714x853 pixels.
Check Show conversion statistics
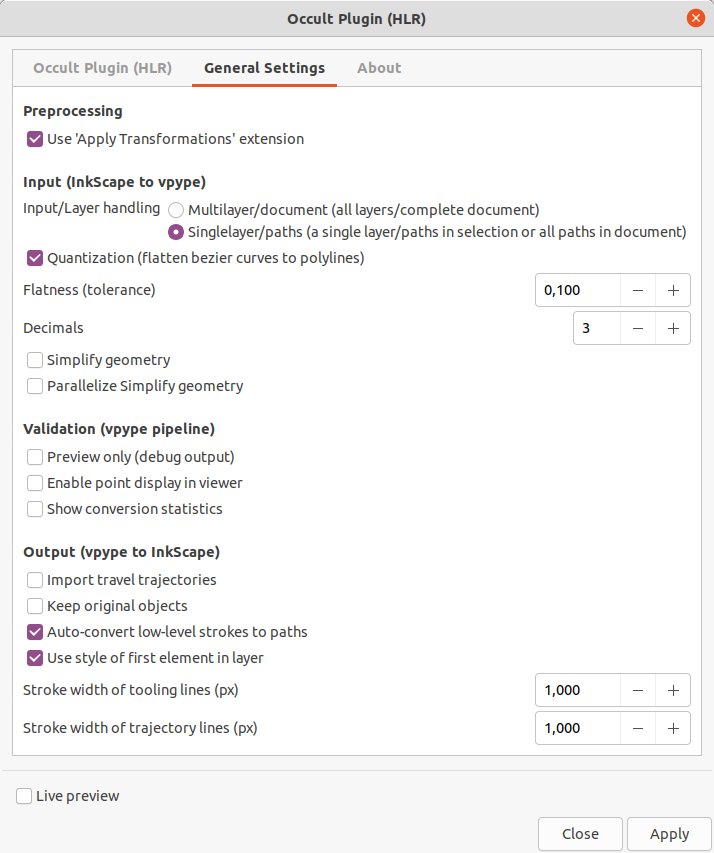[35, 509]
